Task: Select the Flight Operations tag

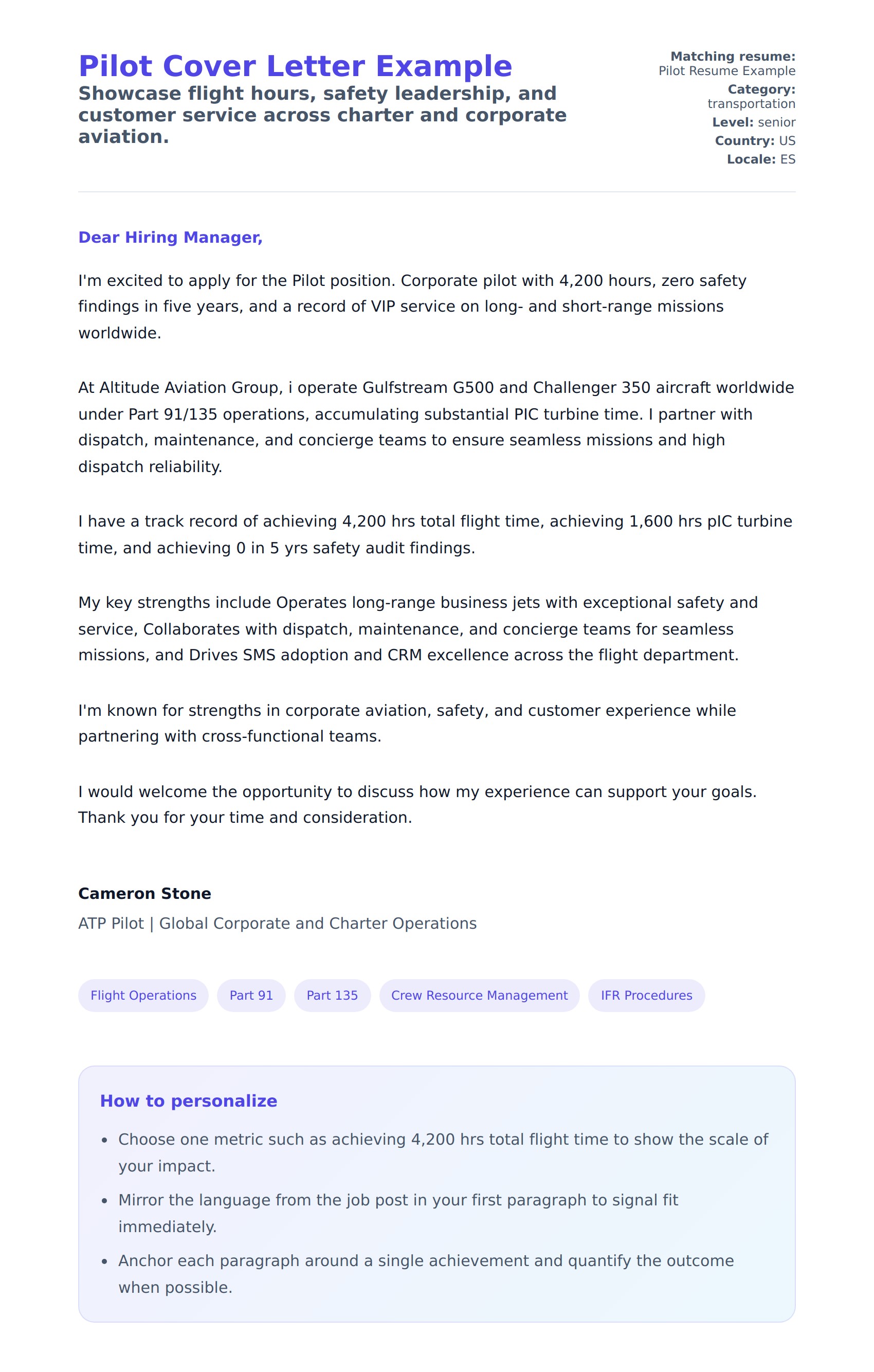Action: pyautogui.click(x=143, y=996)
